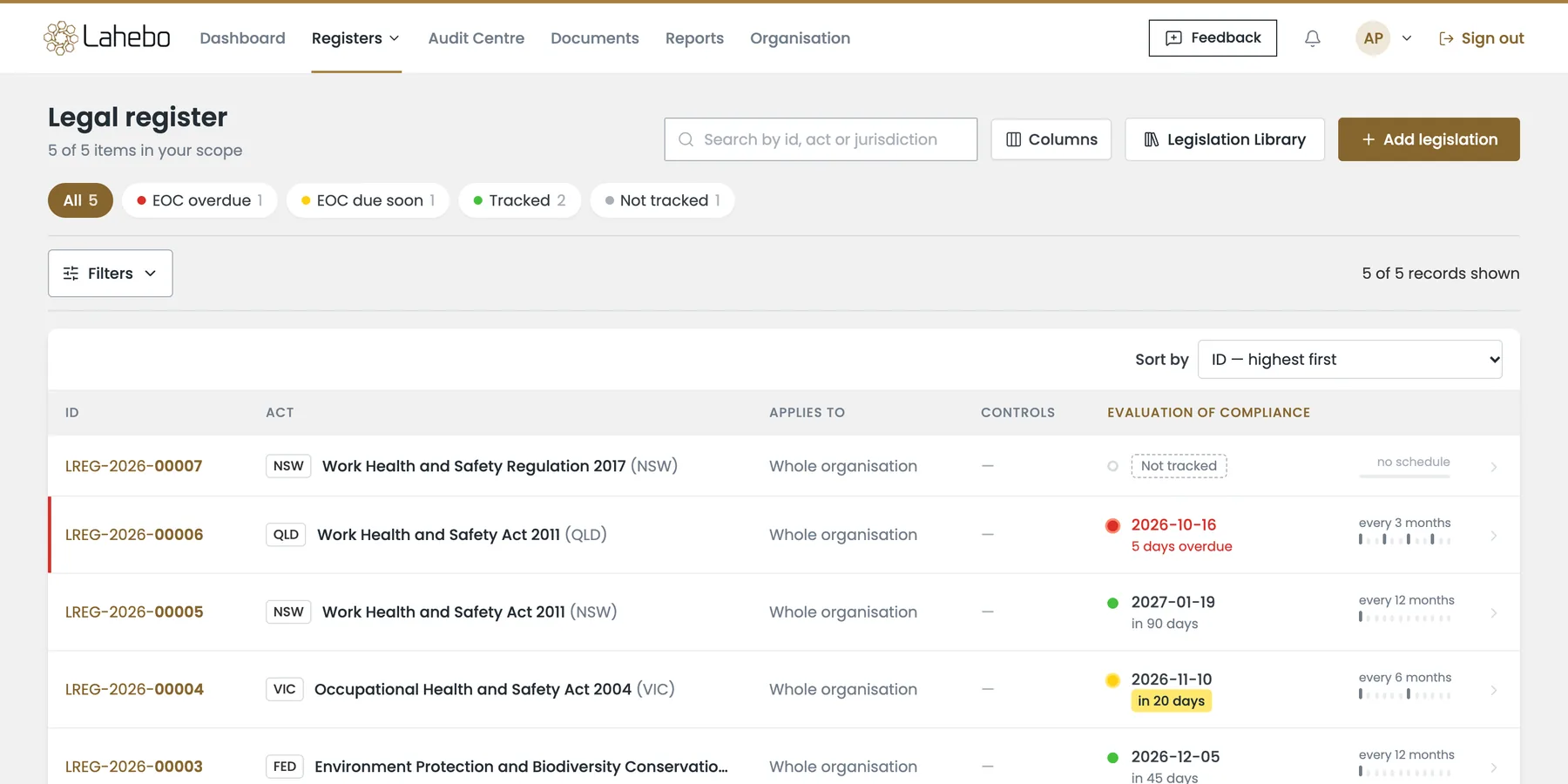The height and width of the screenshot is (784, 1568).
Task: Open Organisation
Action: pyautogui.click(x=800, y=38)
